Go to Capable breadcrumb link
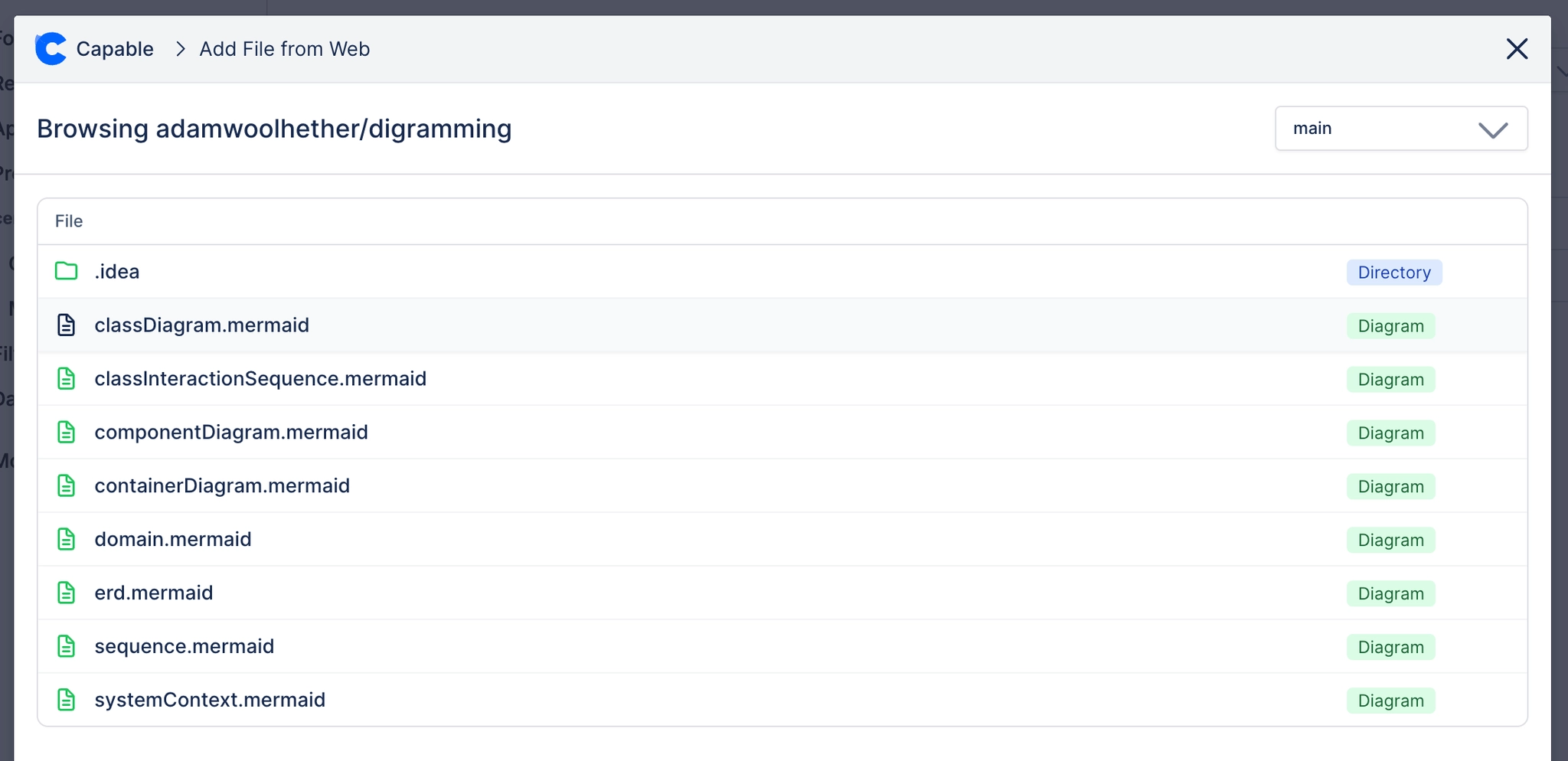 [115, 49]
